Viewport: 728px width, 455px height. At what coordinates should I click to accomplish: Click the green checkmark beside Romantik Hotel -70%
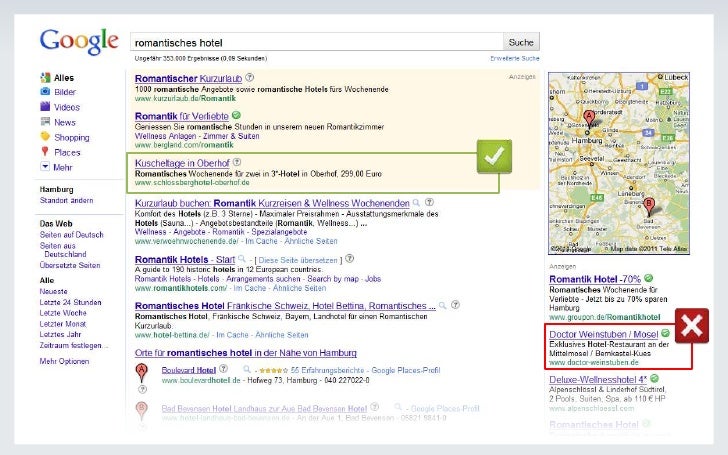(649, 278)
